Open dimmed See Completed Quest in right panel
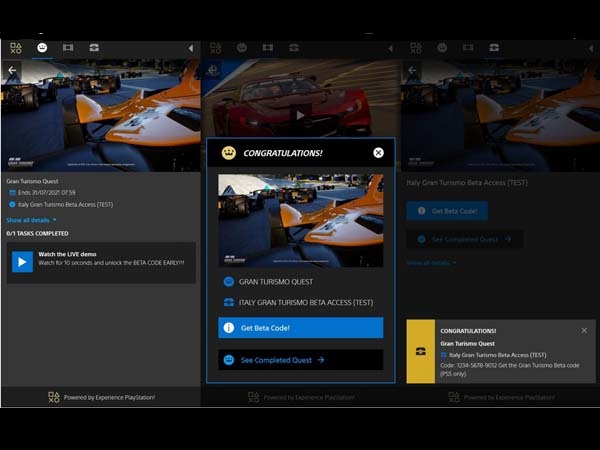This screenshot has height=450, width=600. pos(465,239)
